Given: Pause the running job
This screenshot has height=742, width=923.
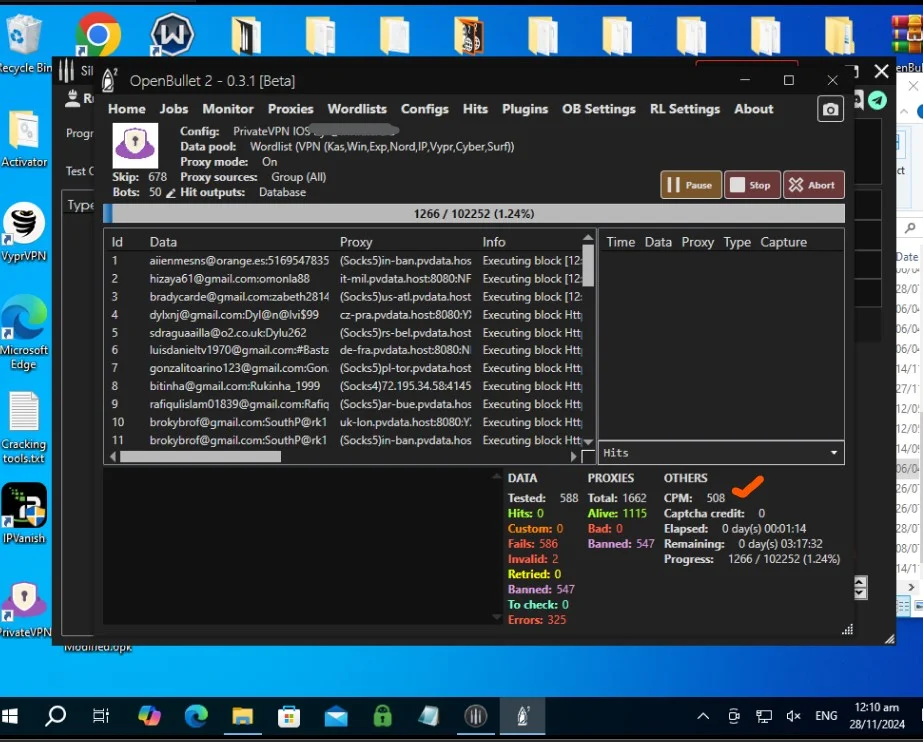Looking at the screenshot, I should pos(690,185).
